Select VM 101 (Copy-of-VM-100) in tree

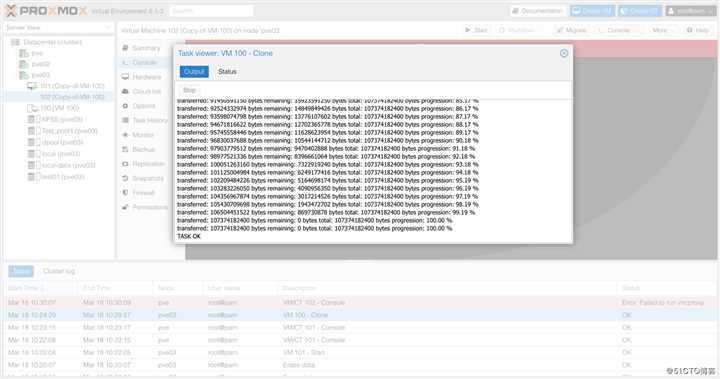72,86
